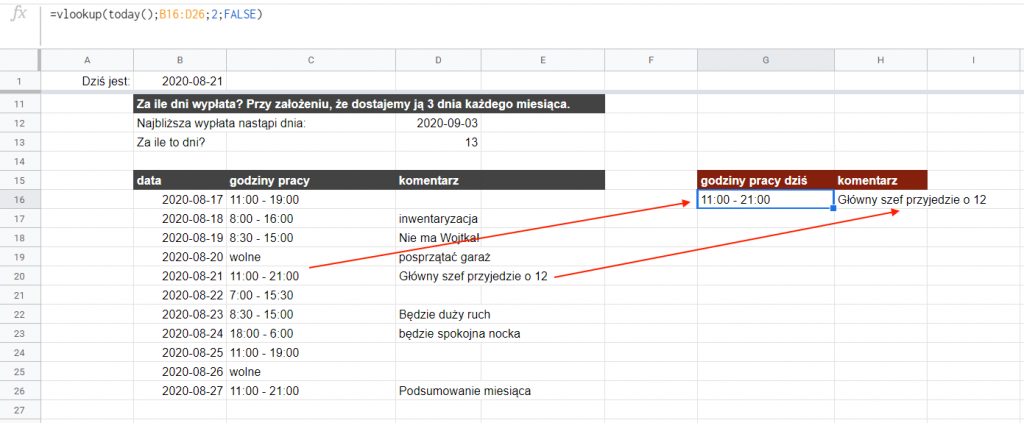
Task: Select row 12 header
Action: tap(20, 123)
